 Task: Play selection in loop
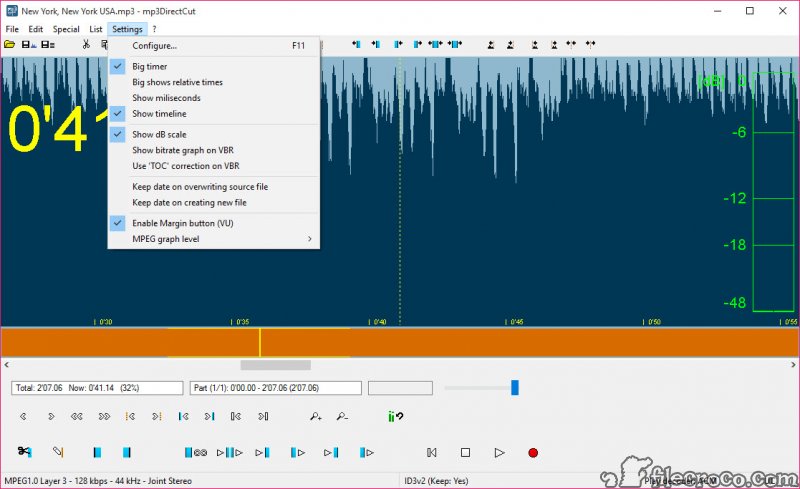(196, 452)
